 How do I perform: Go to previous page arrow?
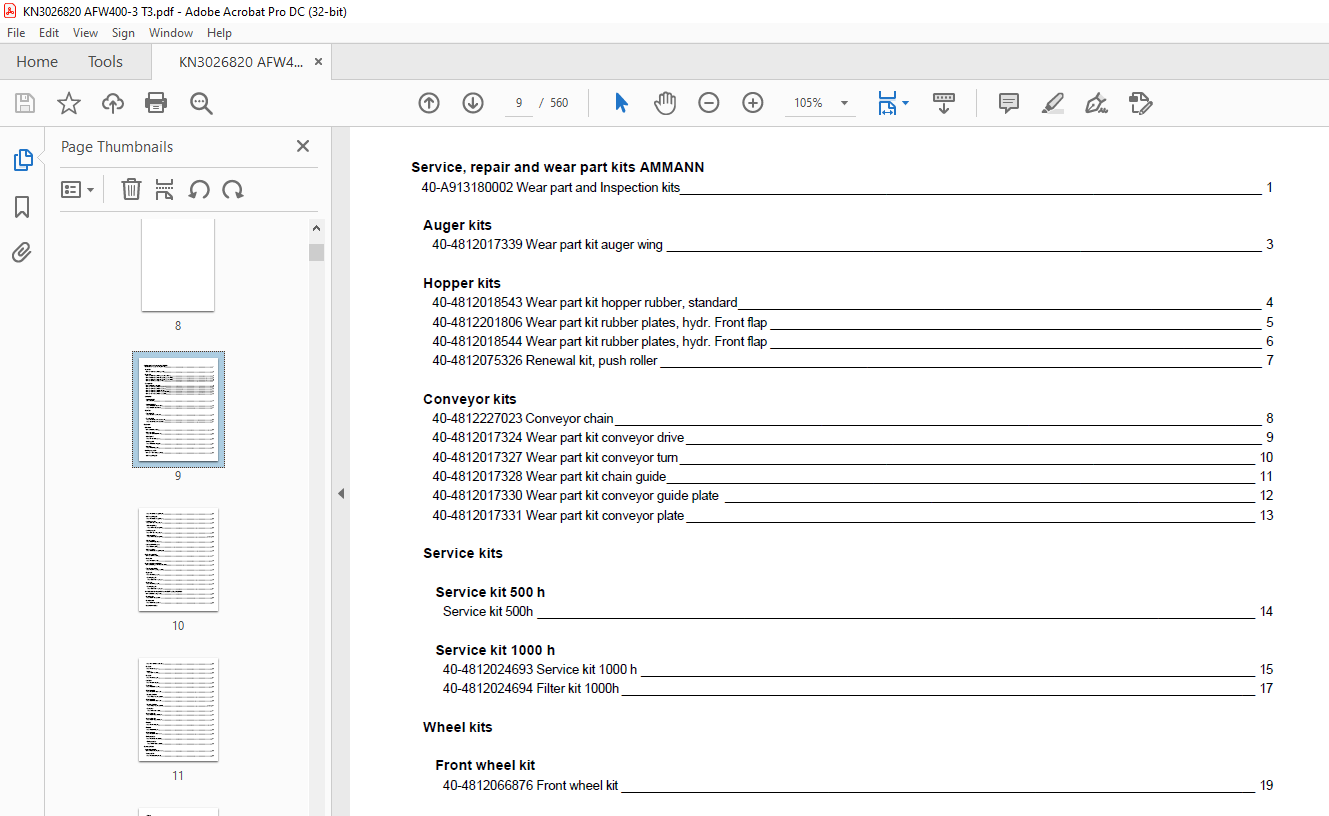tap(429, 103)
